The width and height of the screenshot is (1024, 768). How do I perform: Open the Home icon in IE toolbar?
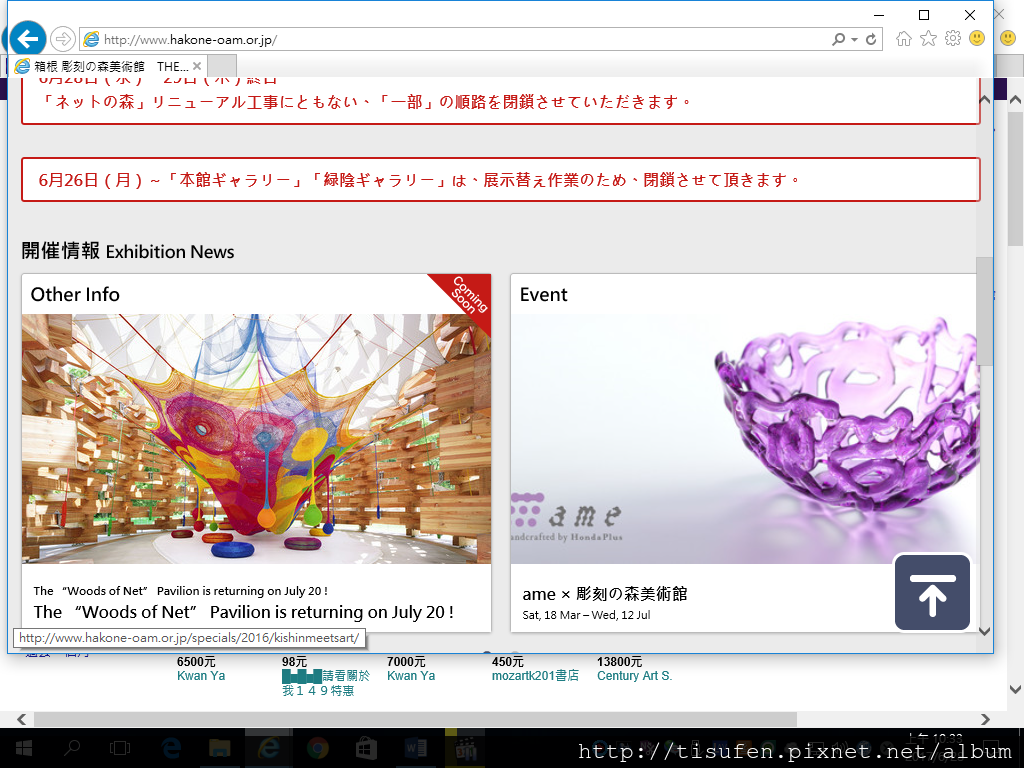904,39
